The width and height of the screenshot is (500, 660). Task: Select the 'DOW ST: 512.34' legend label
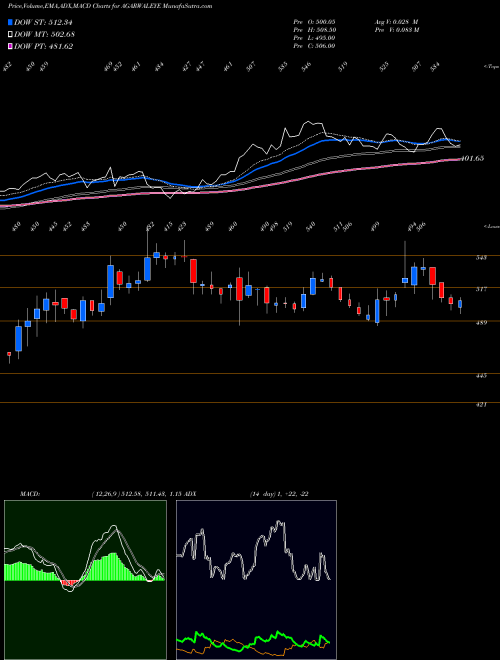point(43,22)
